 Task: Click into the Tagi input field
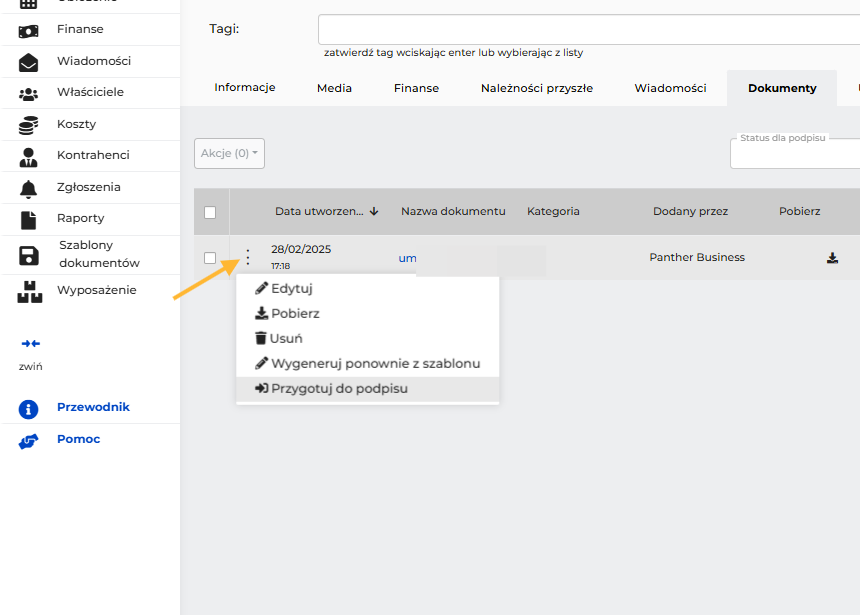tap(589, 30)
